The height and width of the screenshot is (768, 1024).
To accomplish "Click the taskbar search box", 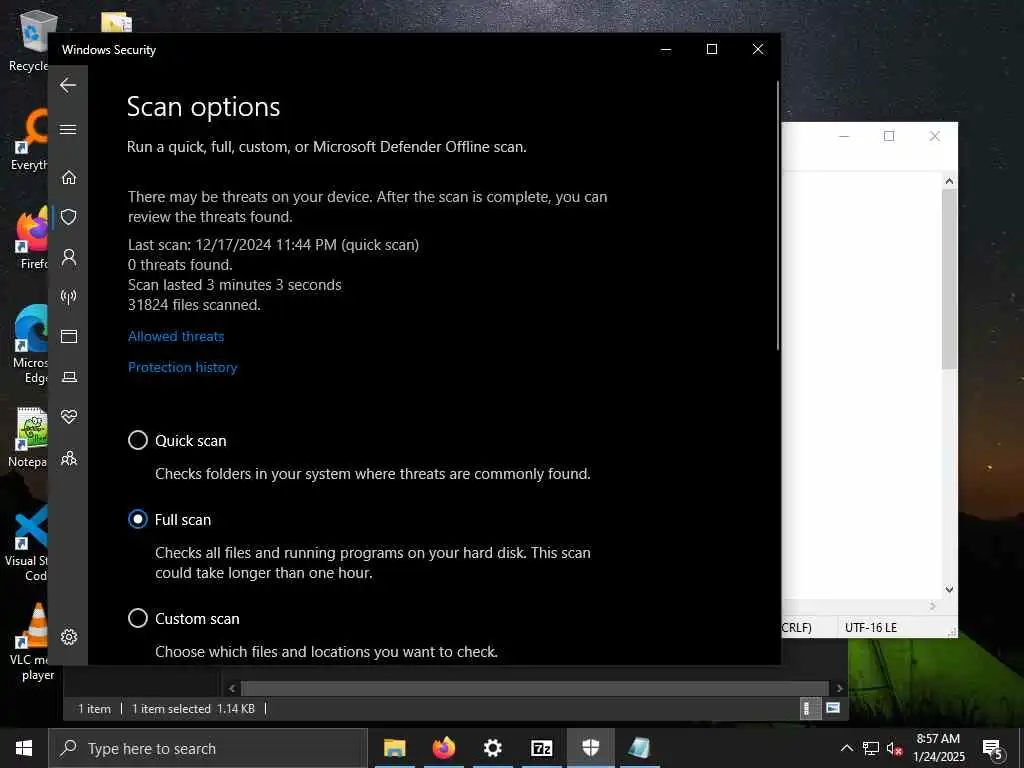I will [208, 748].
